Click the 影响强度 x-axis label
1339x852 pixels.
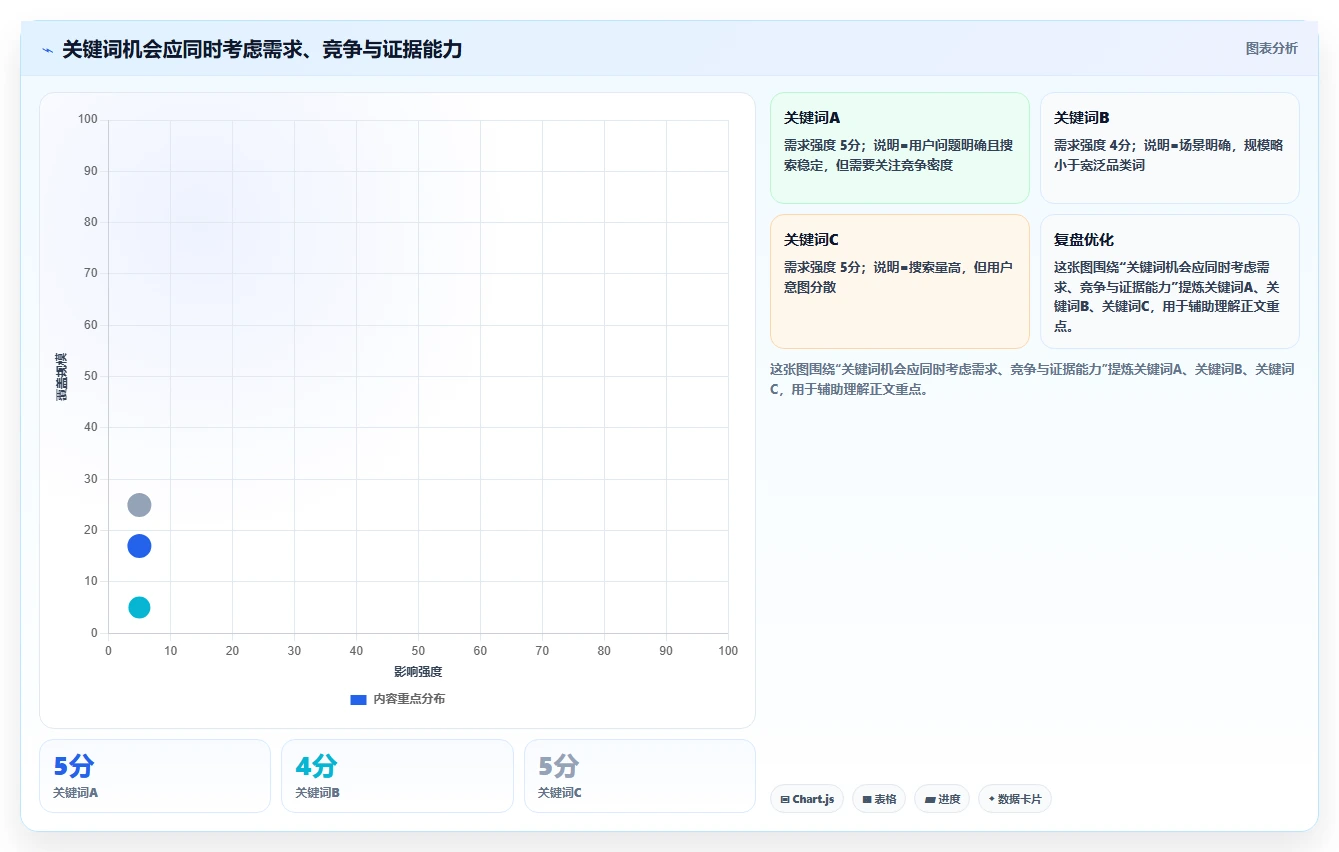[418, 672]
